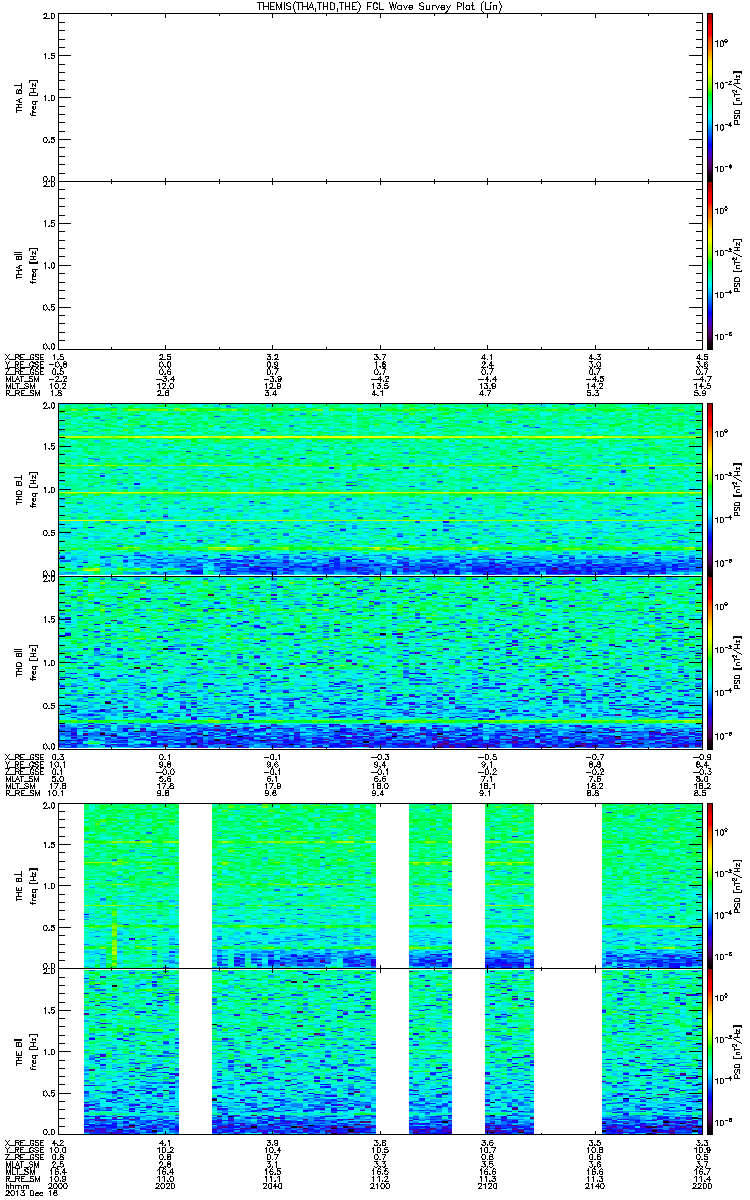Click the 'THE BL freq [Hz]' axis label
The width and height of the screenshot is (750, 1200).
coord(27,884)
